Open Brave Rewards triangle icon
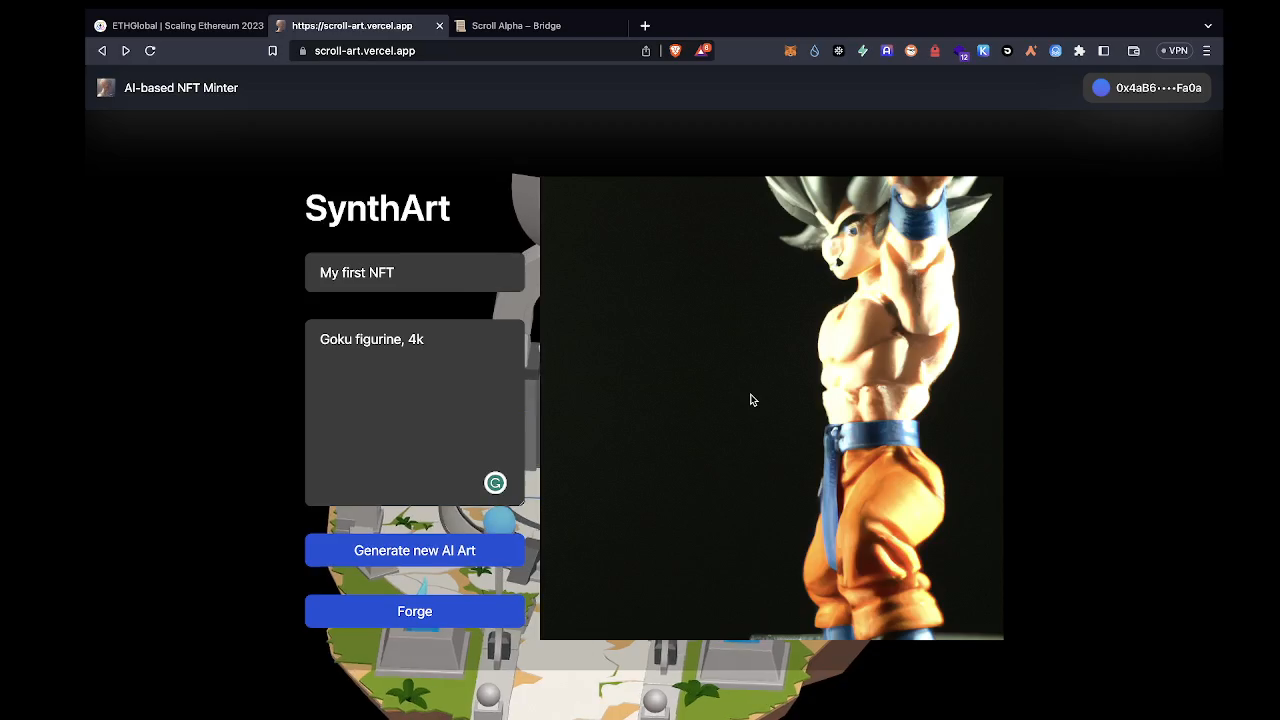This screenshot has width=1280, height=720. [x=703, y=50]
